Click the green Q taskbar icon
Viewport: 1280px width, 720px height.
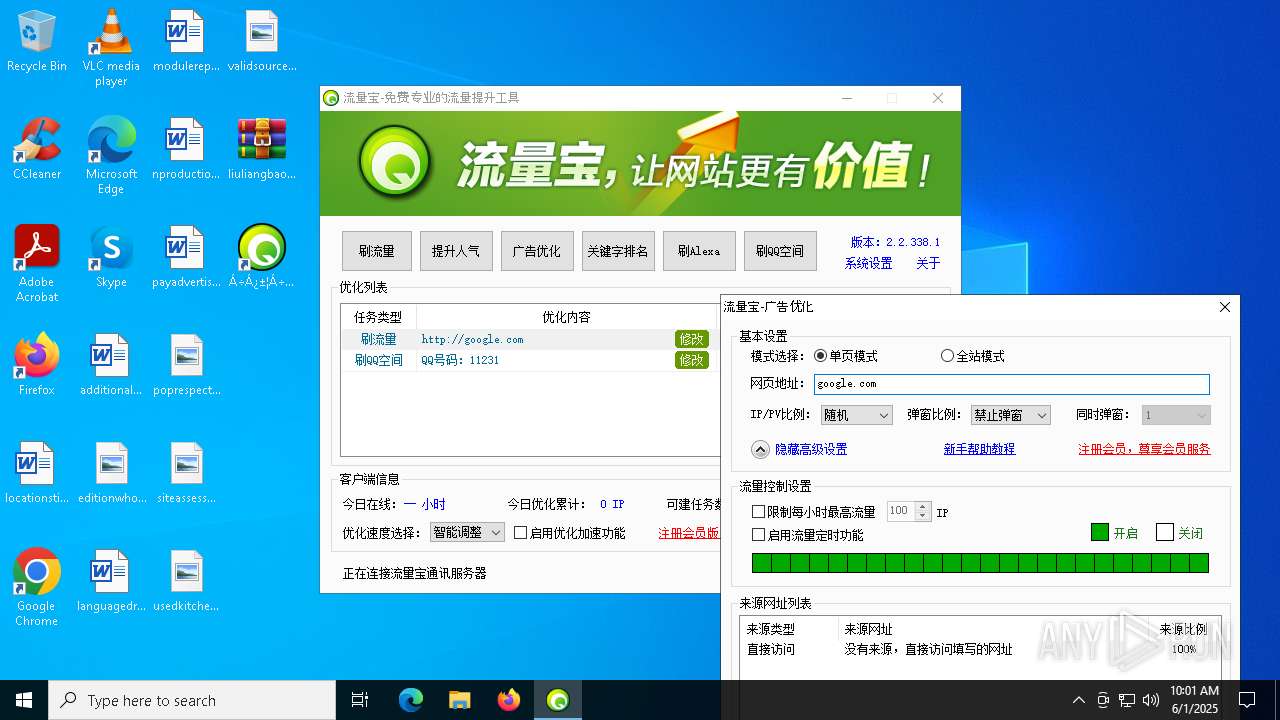tap(558, 700)
